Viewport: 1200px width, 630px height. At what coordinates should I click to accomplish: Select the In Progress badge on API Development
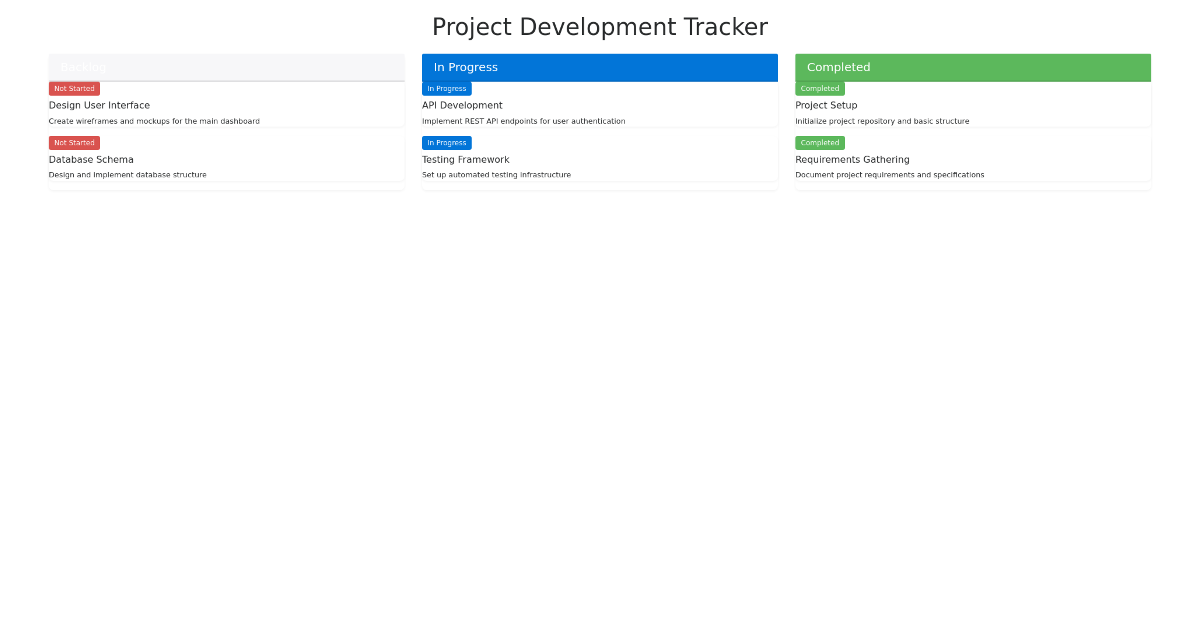[446, 88]
